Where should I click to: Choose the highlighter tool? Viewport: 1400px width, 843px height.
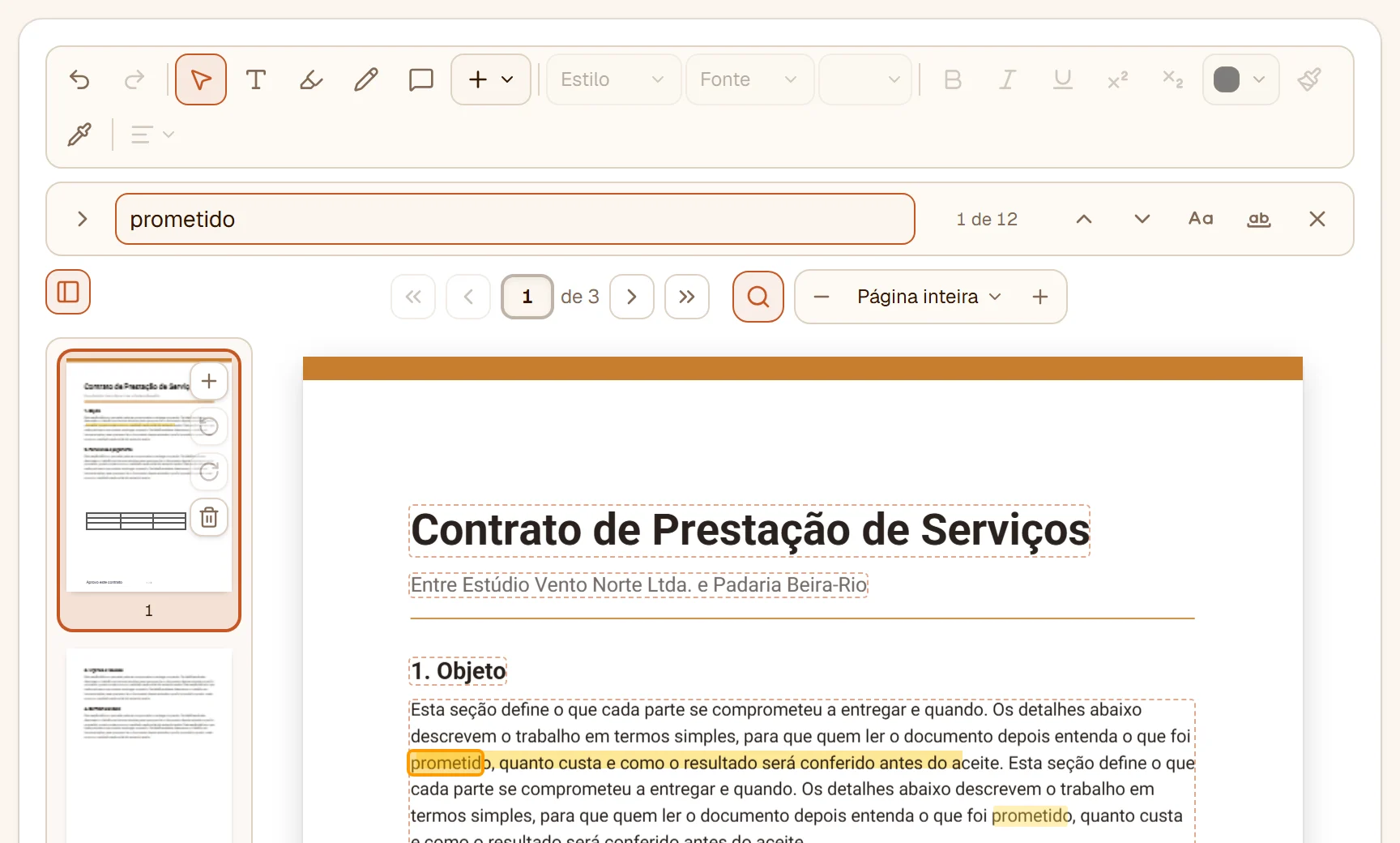click(311, 79)
